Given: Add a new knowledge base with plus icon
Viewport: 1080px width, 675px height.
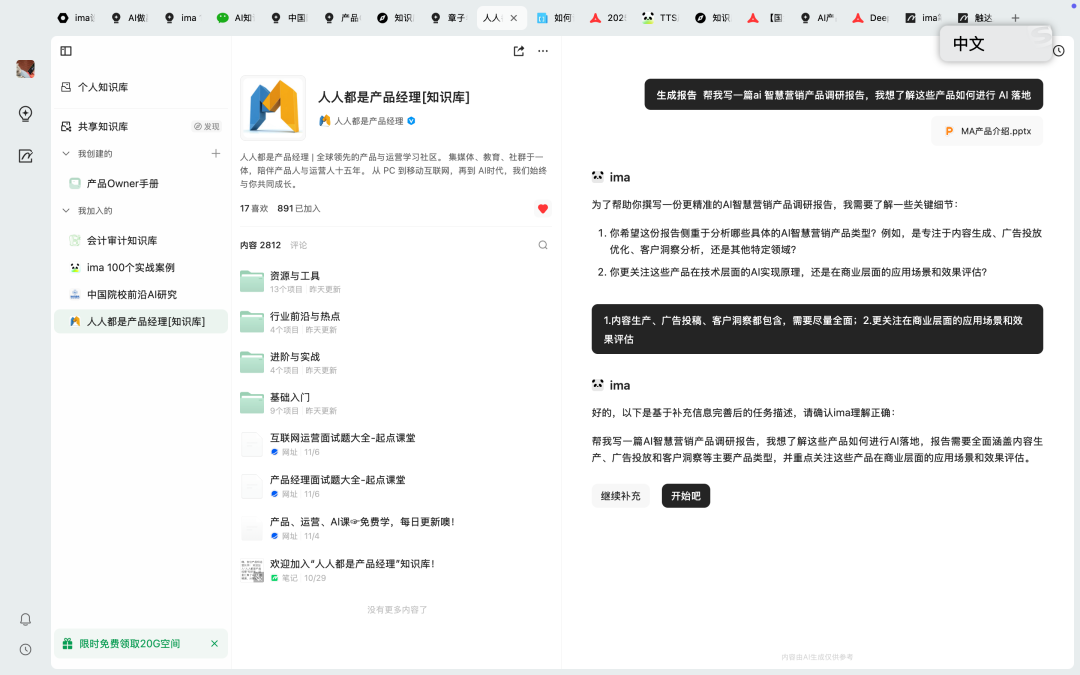Looking at the screenshot, I should click(215, 153).
